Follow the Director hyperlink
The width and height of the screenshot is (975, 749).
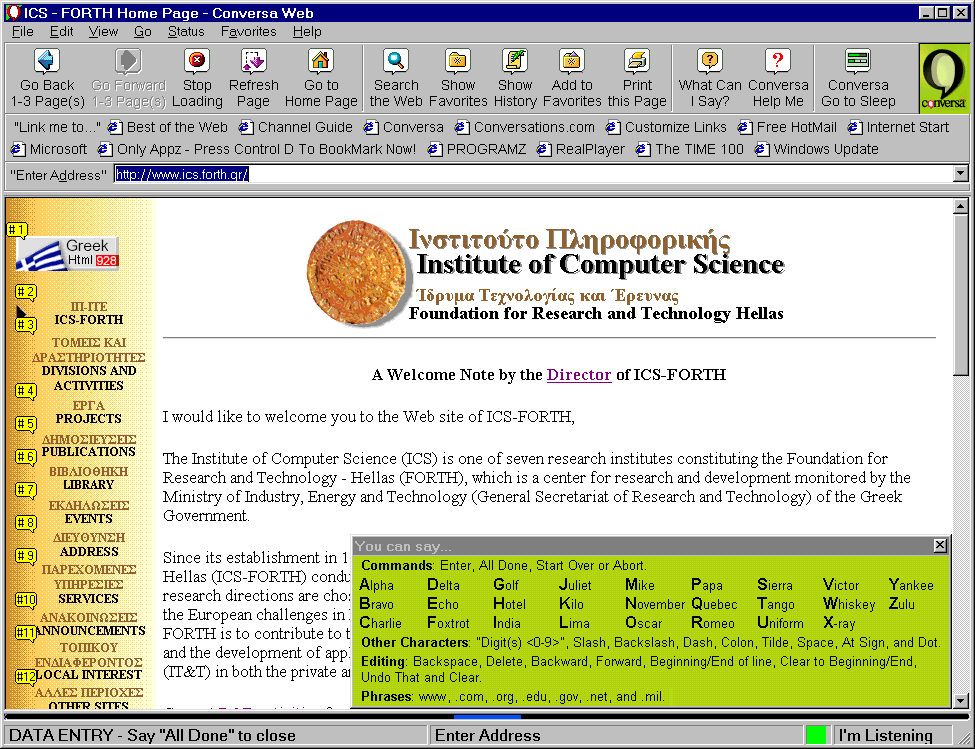579,375
